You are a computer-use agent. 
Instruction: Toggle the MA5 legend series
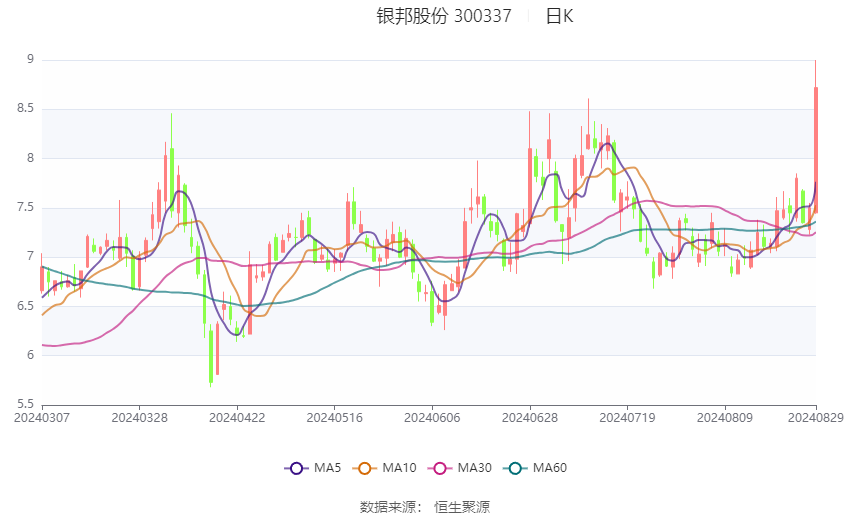point(313,468)
